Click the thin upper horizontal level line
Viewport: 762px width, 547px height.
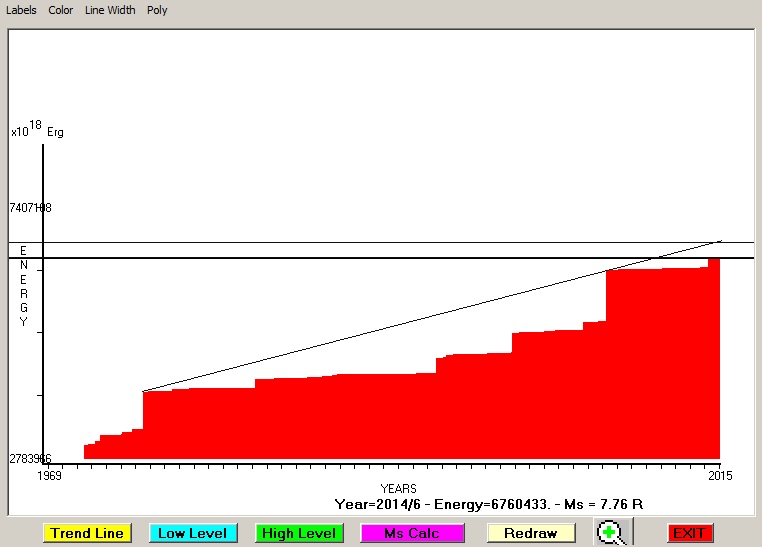pyautogui.click(x=300, y=242)
